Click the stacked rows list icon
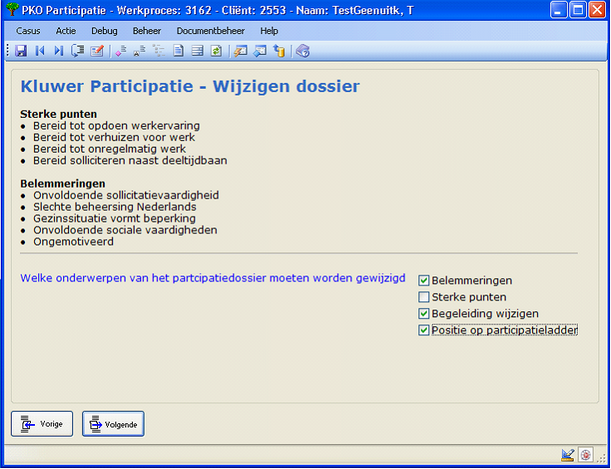This screenshot has width=611, height=469. pyautogui.click(x=197, y=51)
